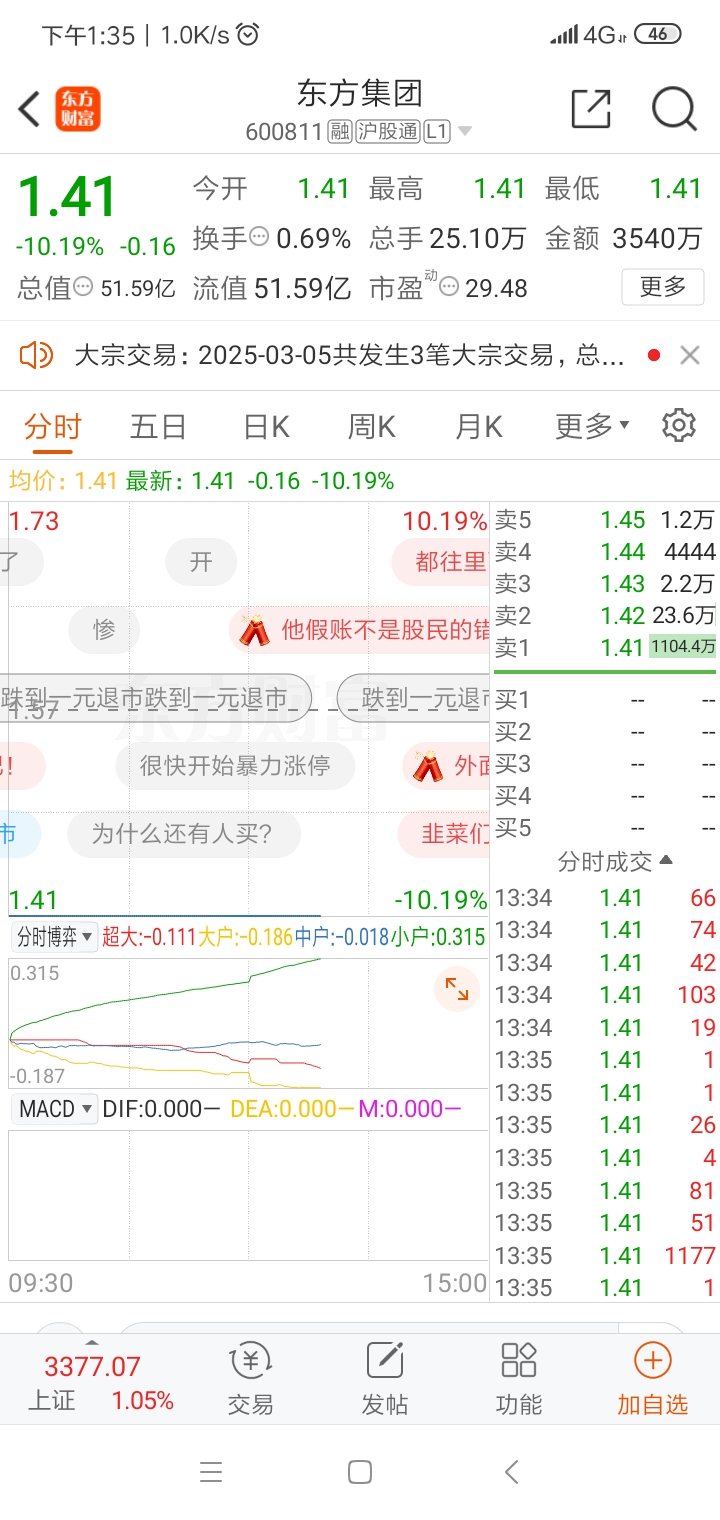
Task: Tap the L1 level badge
Action: [x=438, y=132]
